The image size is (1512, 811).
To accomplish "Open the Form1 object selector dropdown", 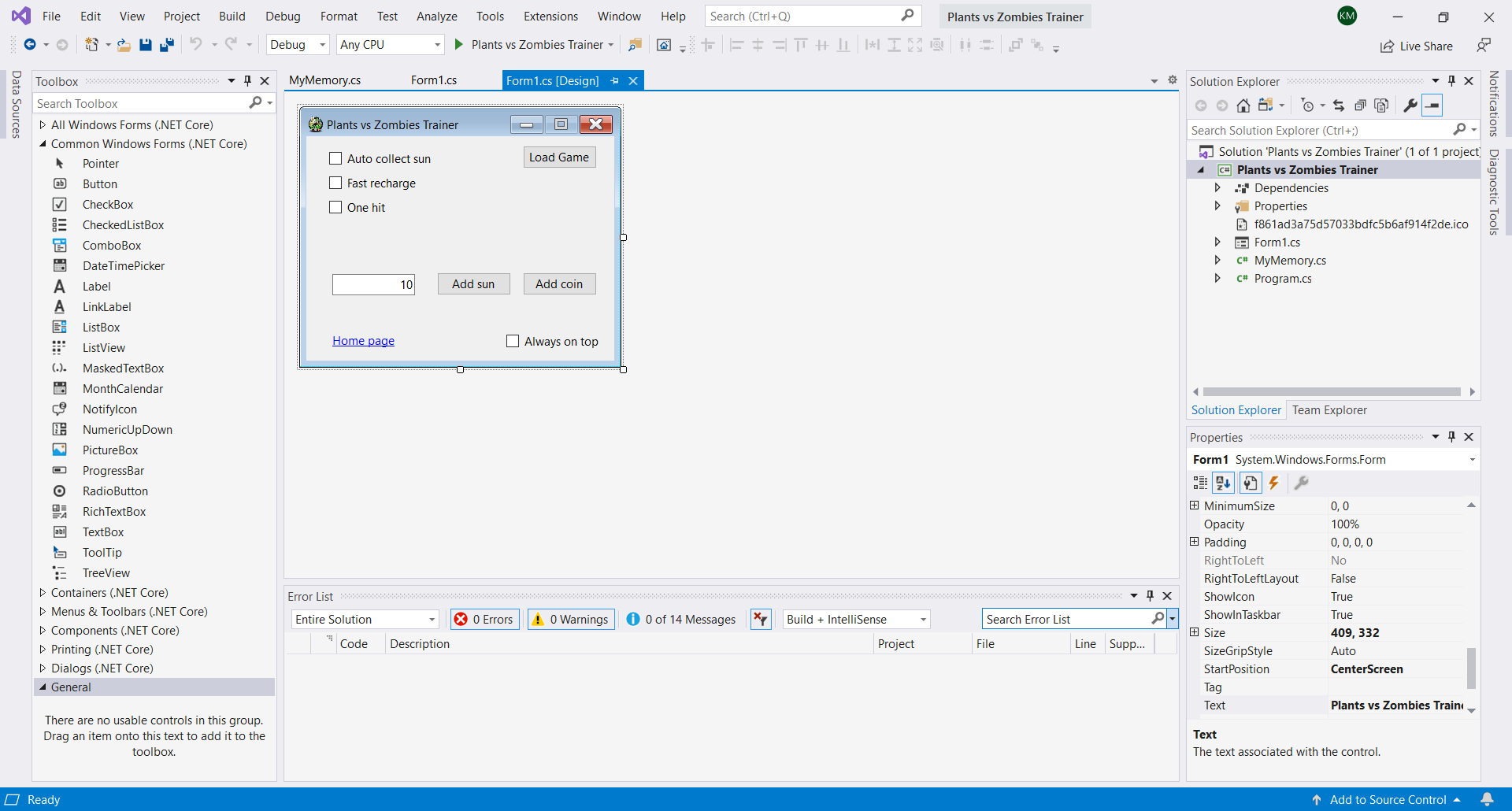I will [1472, 460].
